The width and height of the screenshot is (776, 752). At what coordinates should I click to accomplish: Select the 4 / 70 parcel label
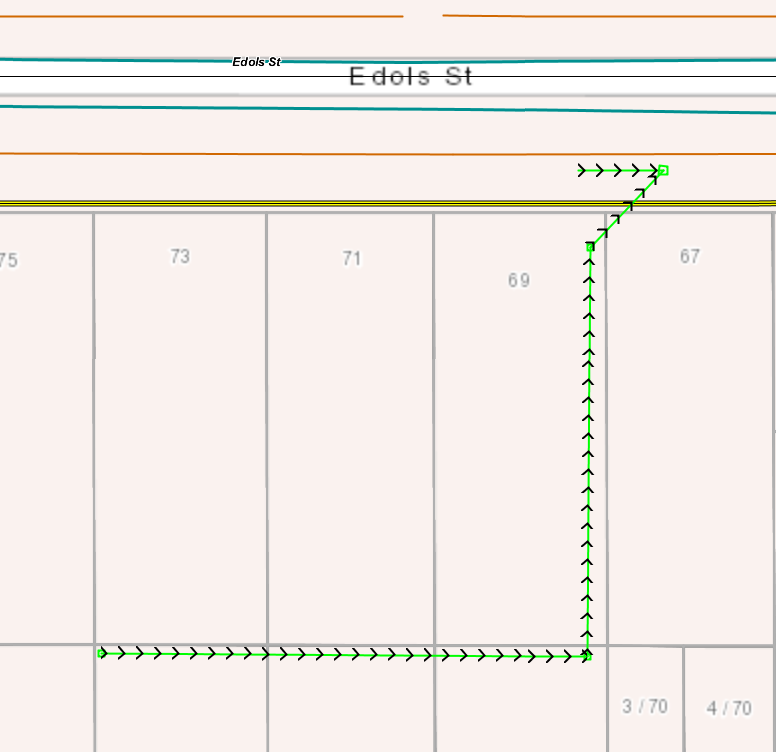tap(729, 708)
